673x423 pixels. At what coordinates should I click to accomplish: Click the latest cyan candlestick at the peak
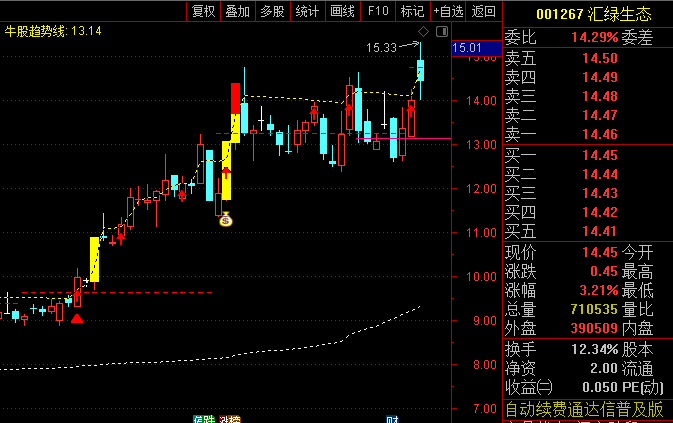pos(421,70)
